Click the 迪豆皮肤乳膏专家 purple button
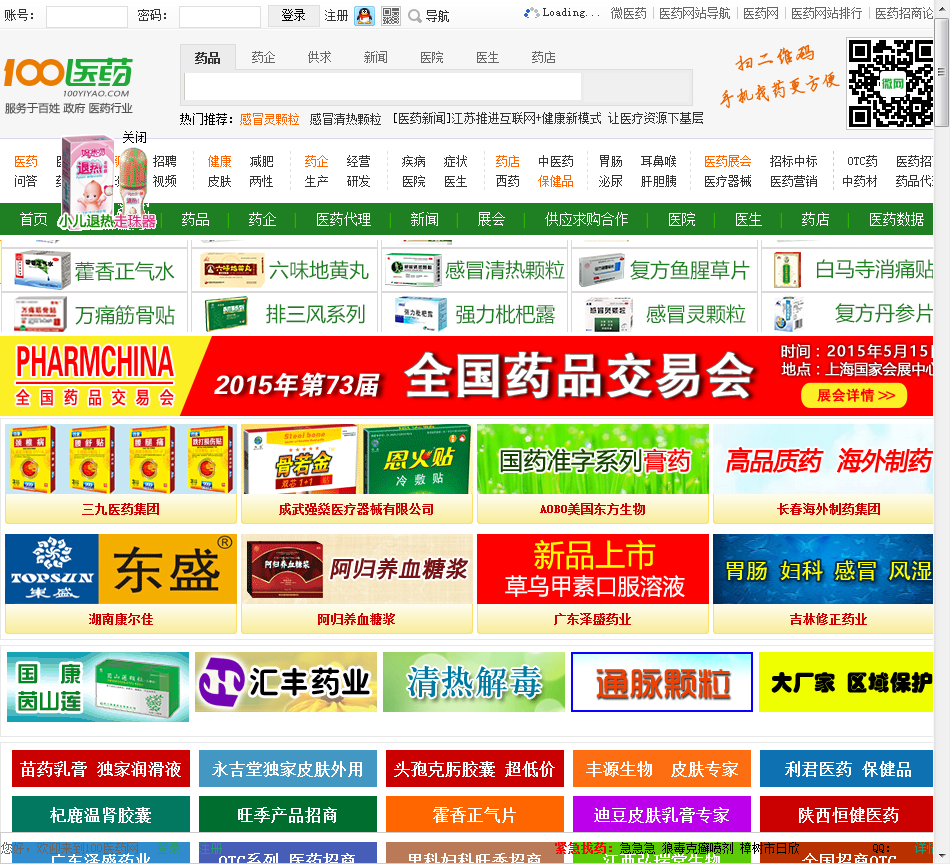This screenshot has width=950, height=864. point(662,814)
